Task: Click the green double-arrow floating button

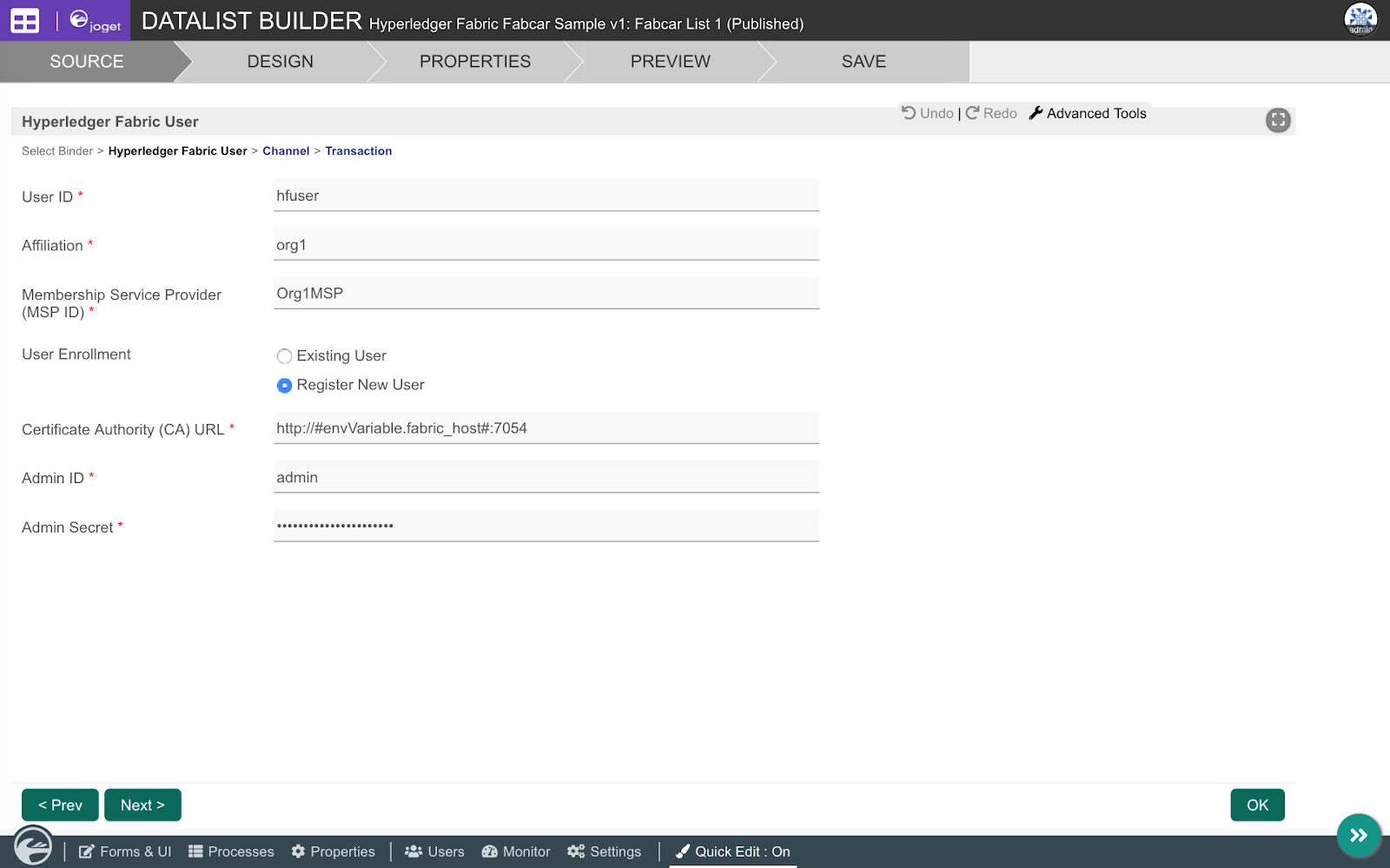Action: point(1359,835)
